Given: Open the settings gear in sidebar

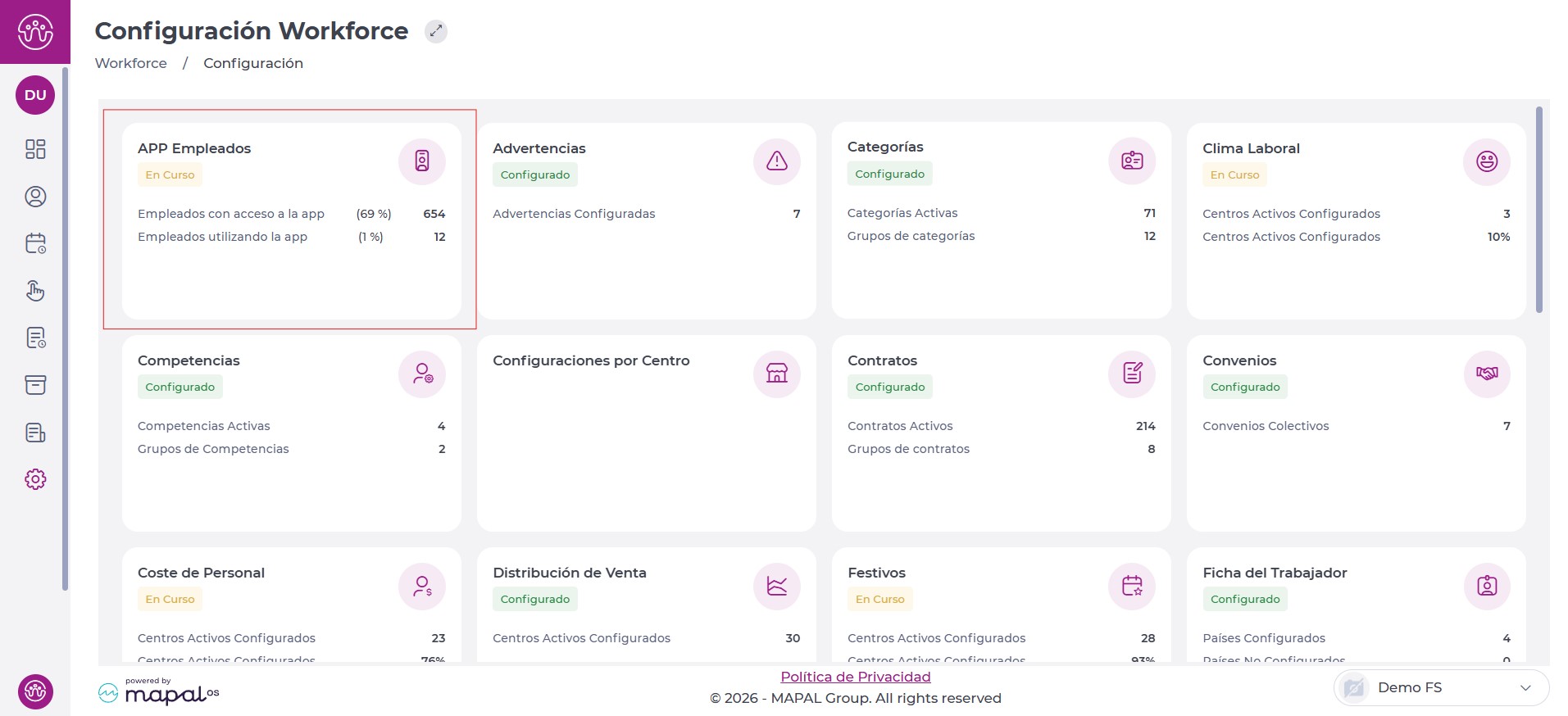Looking at the screenshot, I should [x=35, y=479].
